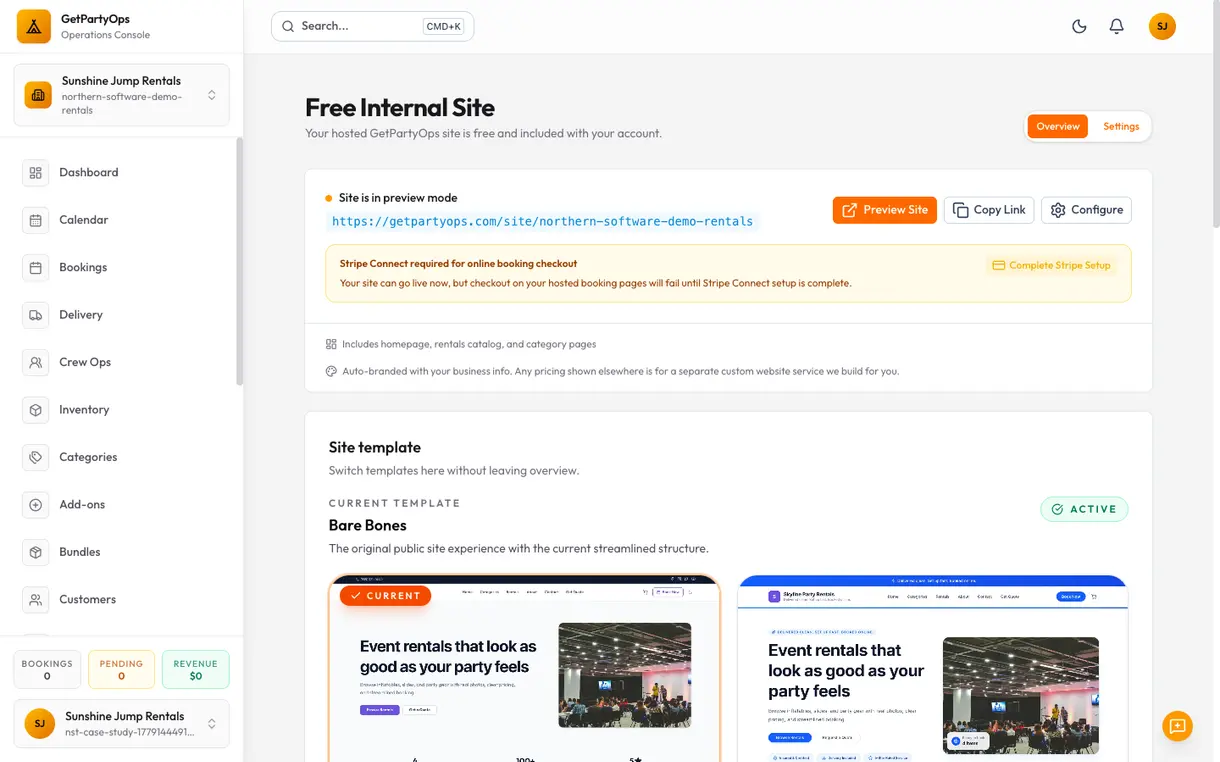Click the Delivery truck icon
The width and height of the screenshot is (1220, 762).
36,315
